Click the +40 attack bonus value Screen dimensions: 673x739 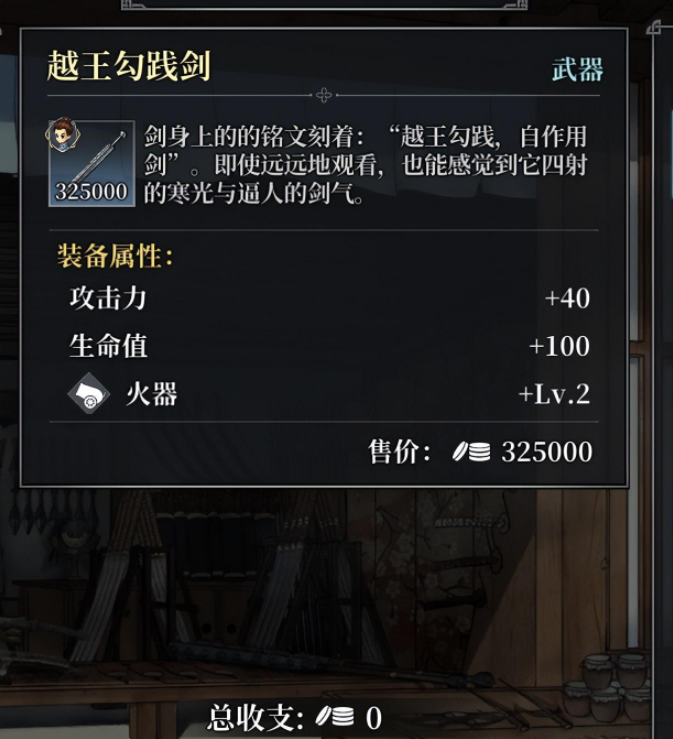point(567,298)
